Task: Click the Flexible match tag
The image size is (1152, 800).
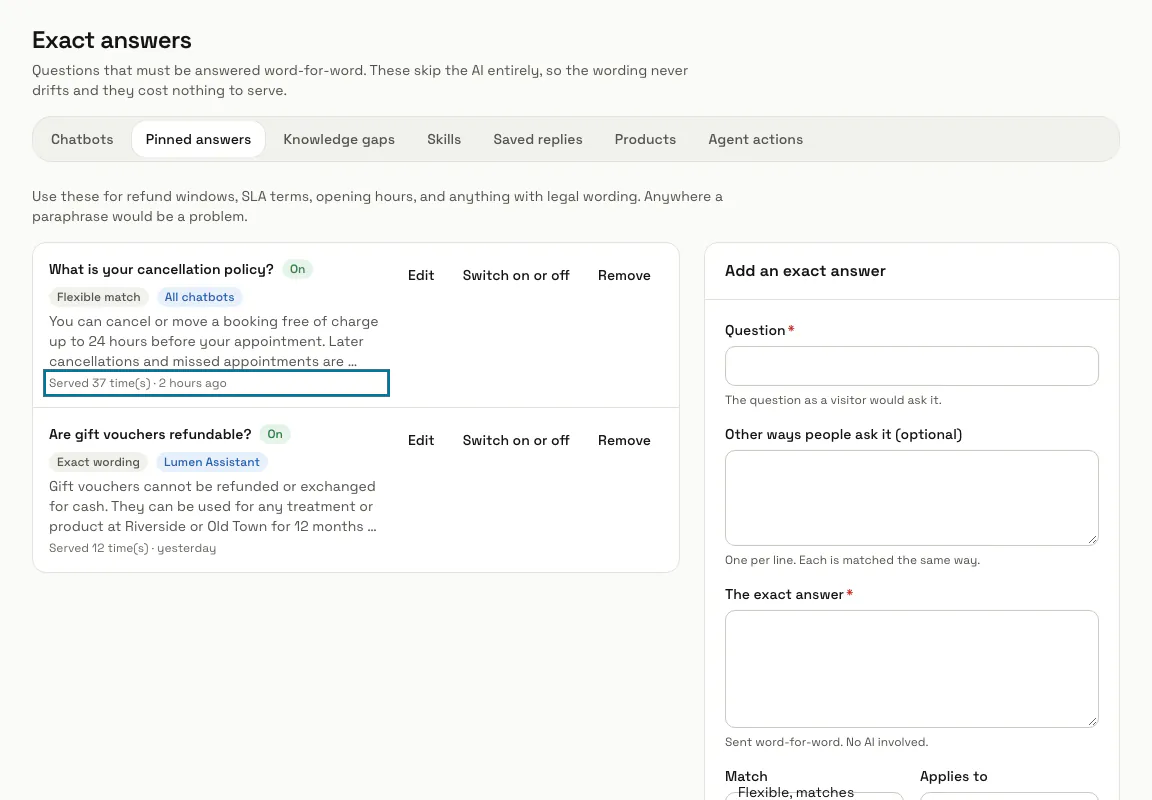Action: (98, 298)
